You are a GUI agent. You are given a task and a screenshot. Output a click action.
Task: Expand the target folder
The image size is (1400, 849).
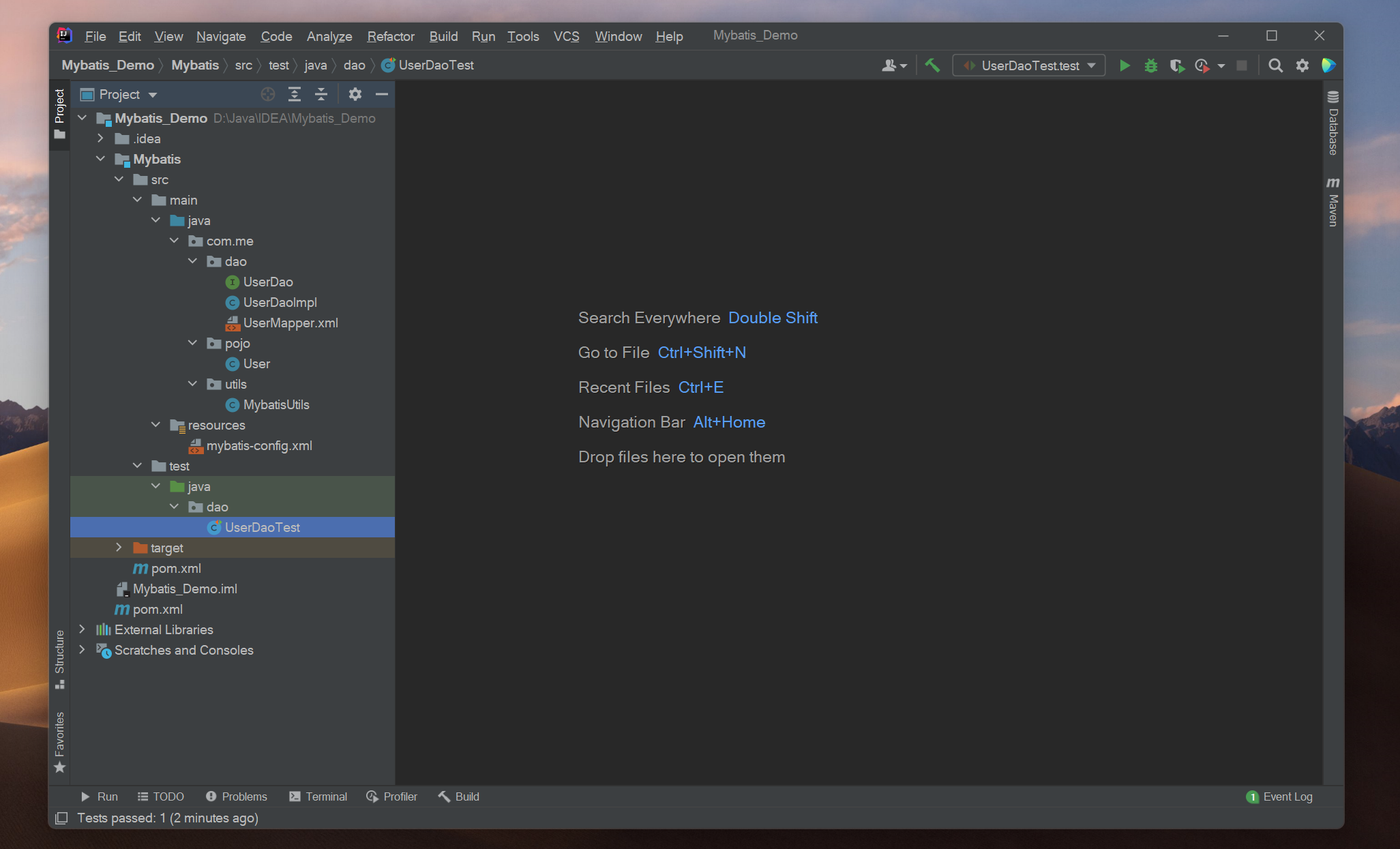point(119,548)
